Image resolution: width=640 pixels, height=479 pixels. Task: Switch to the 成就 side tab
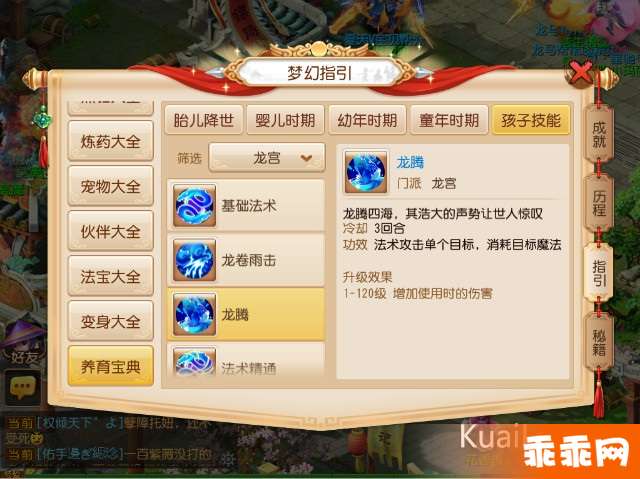[599, 135]
